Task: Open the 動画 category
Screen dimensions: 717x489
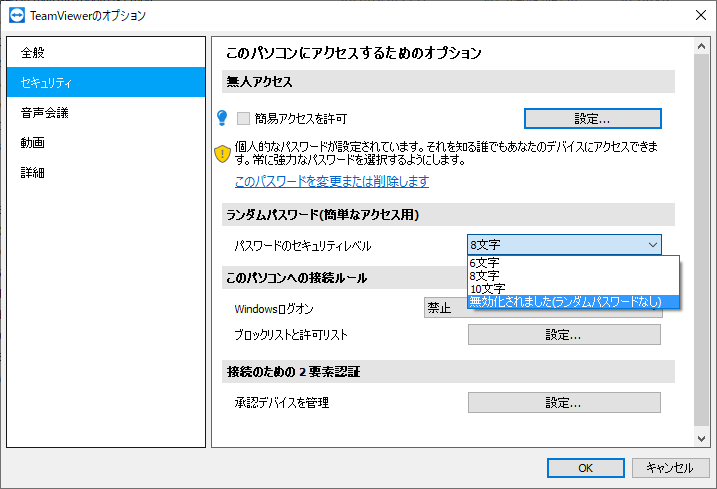Action: point(106,142)
